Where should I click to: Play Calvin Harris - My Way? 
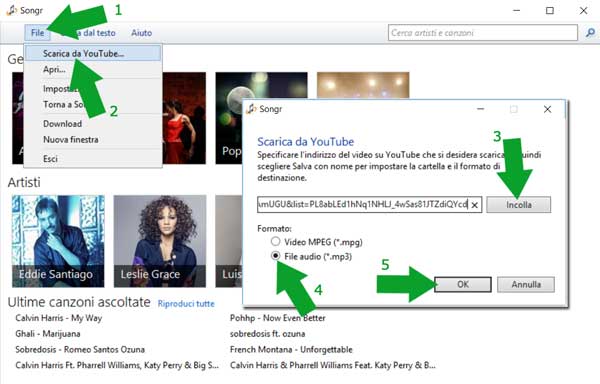click(59, 318)
